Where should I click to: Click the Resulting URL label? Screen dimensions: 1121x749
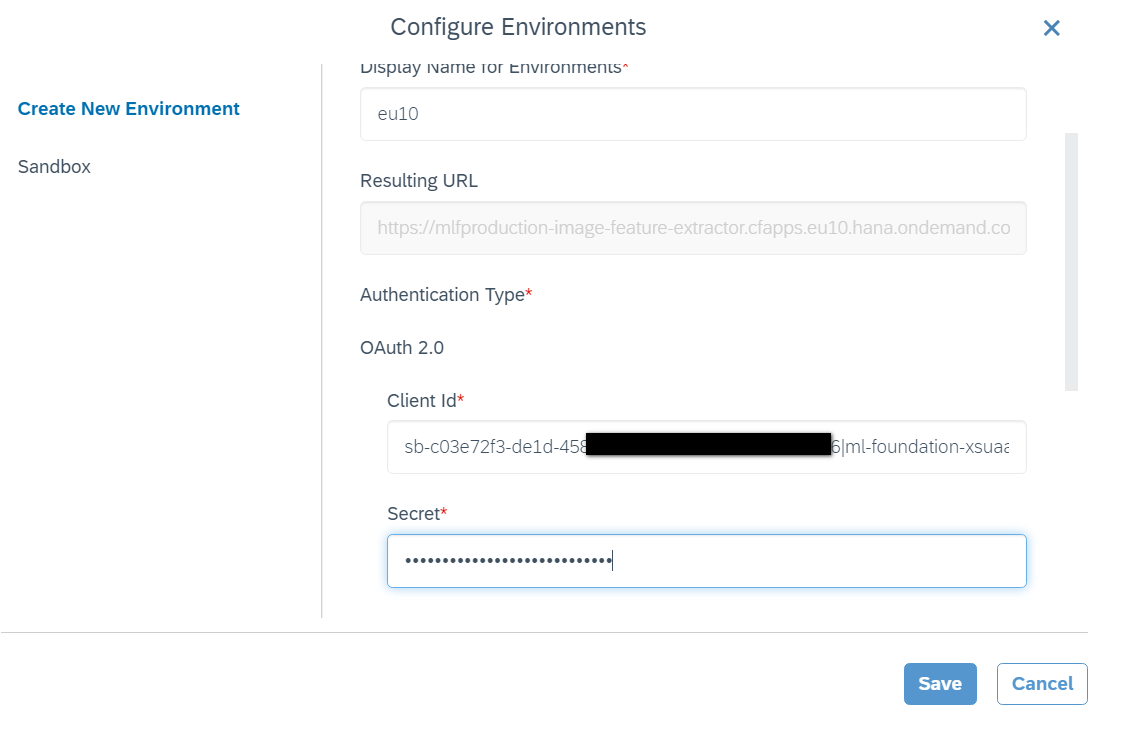click(x=419, y=181)
